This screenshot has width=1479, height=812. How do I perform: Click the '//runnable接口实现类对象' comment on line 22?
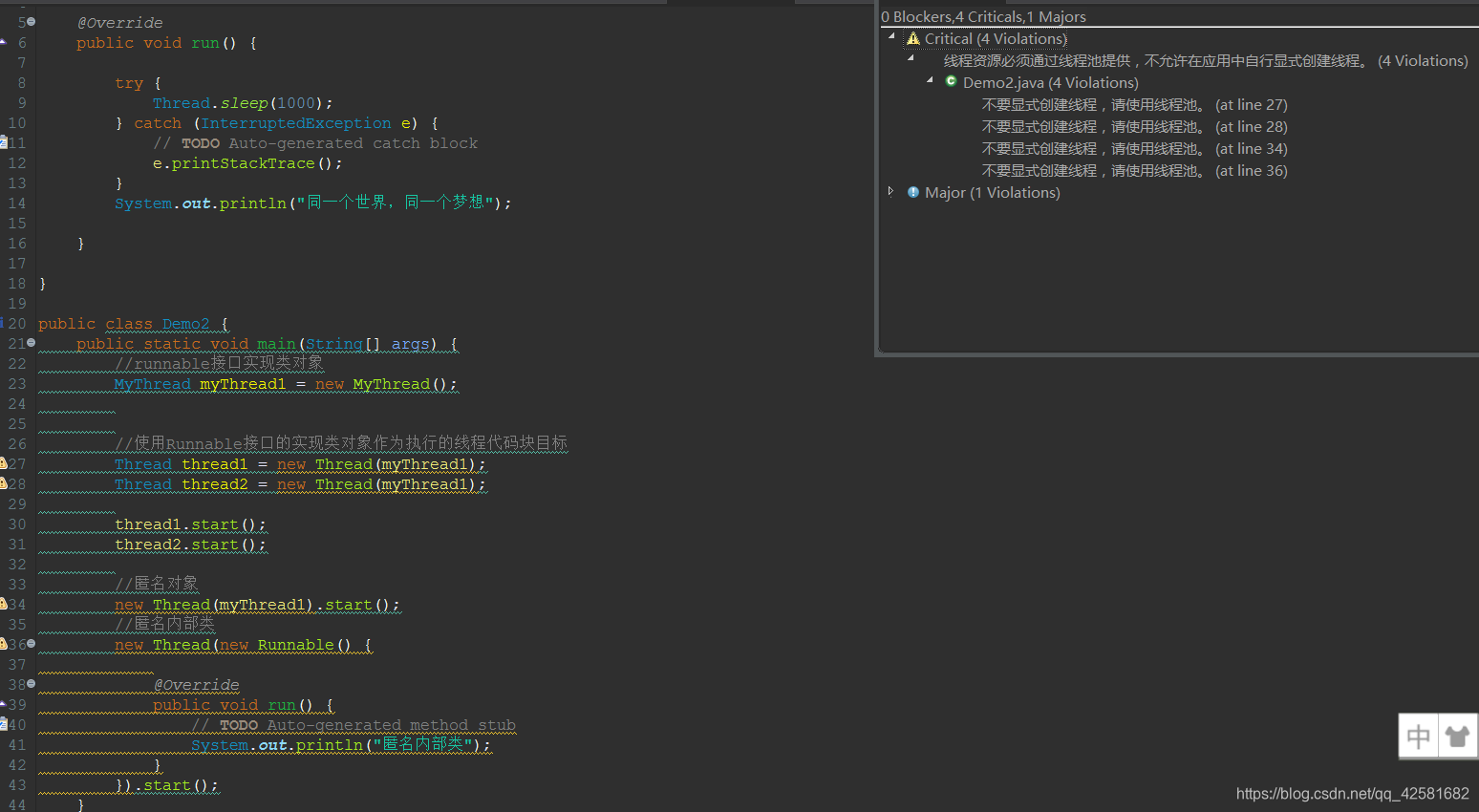click(219, 364)
